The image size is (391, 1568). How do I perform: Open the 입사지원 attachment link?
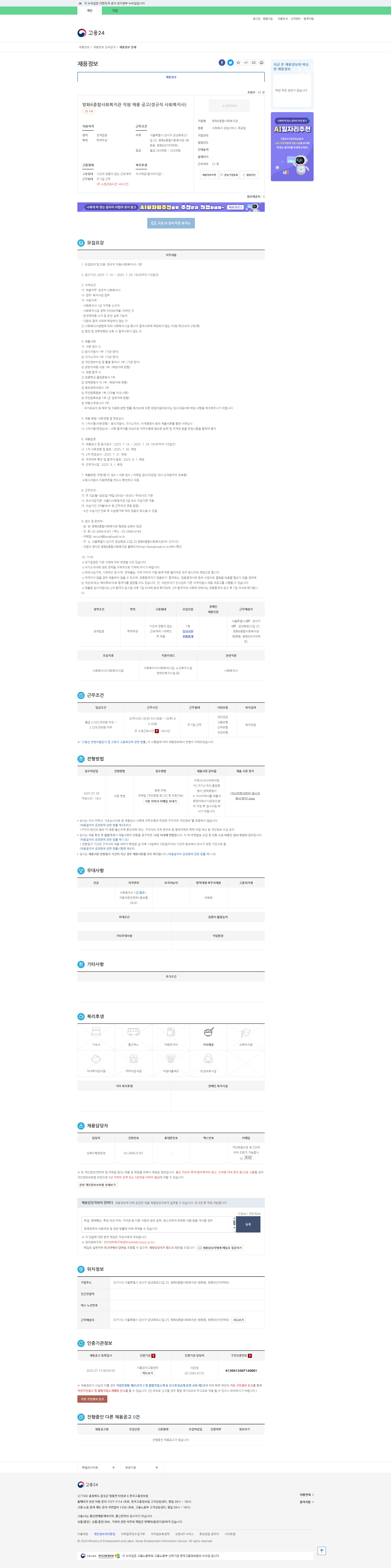click(x=188, y=634)
